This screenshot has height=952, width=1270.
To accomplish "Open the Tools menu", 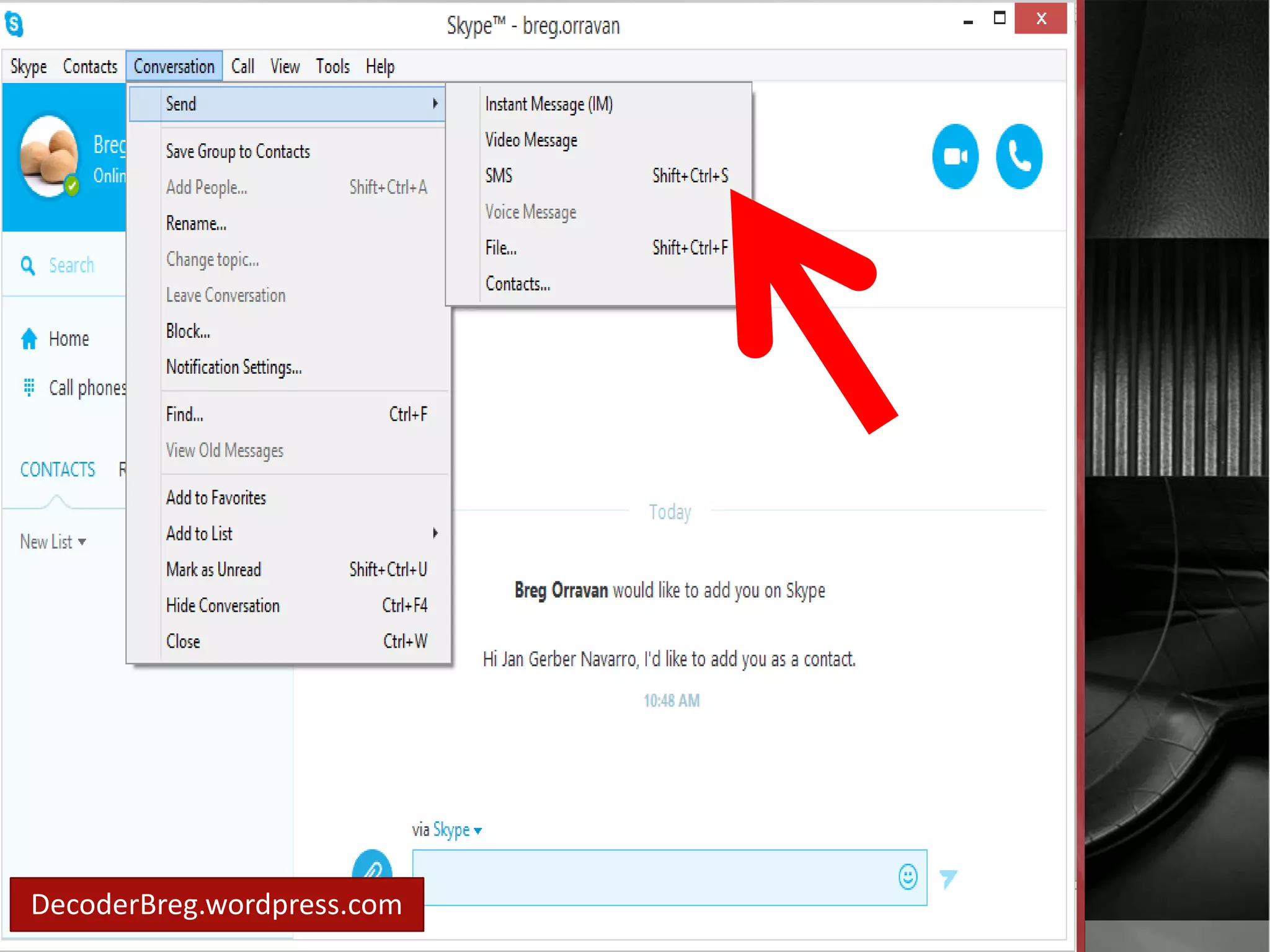I will pos(332,66).
